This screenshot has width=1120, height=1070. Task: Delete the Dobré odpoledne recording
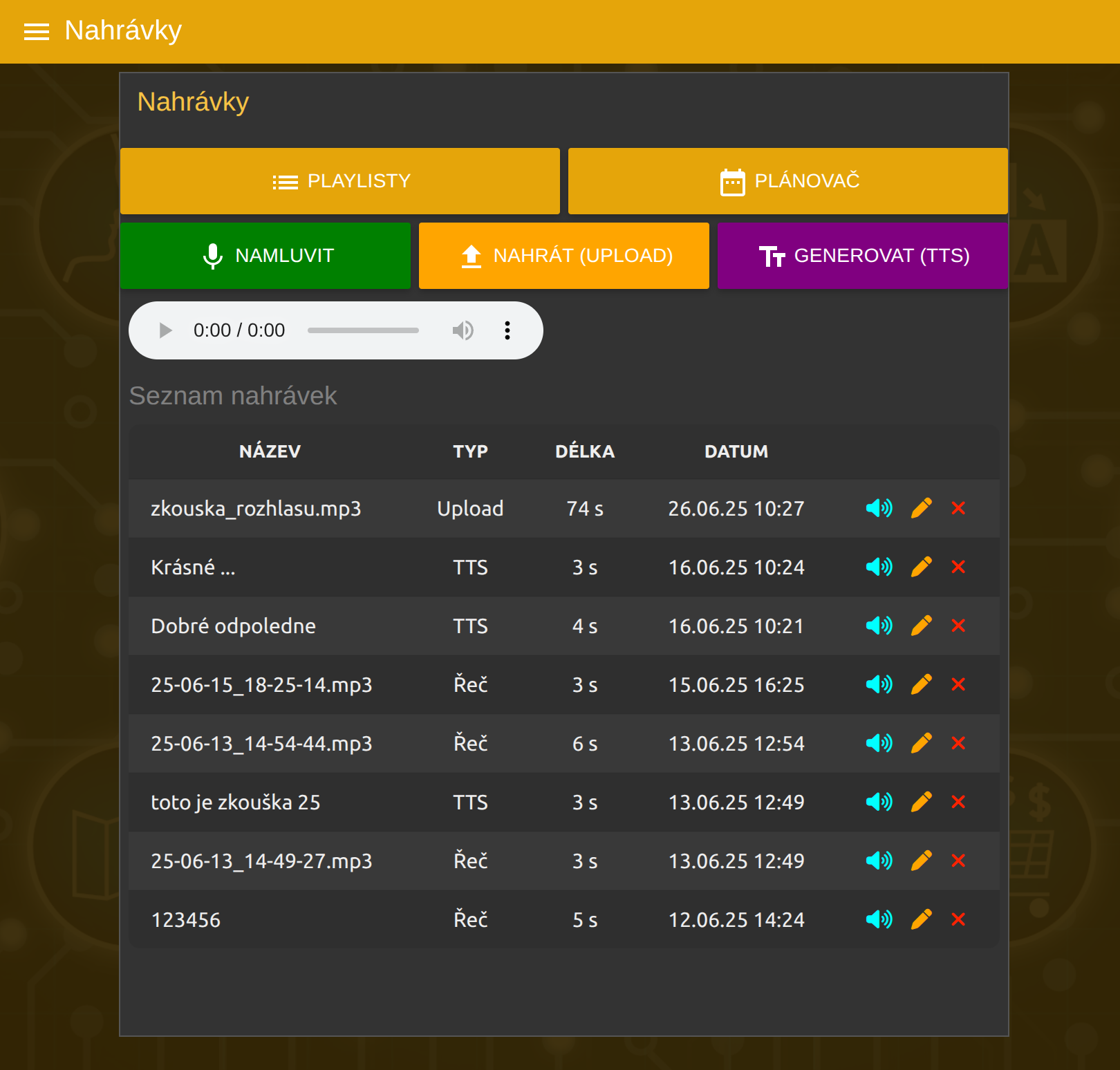click(958, 626)
